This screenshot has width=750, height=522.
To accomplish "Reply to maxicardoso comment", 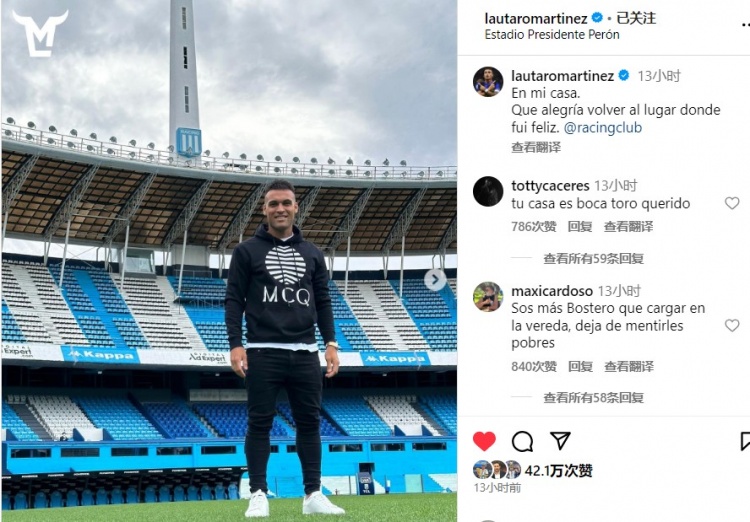I will tap(580, 367).
